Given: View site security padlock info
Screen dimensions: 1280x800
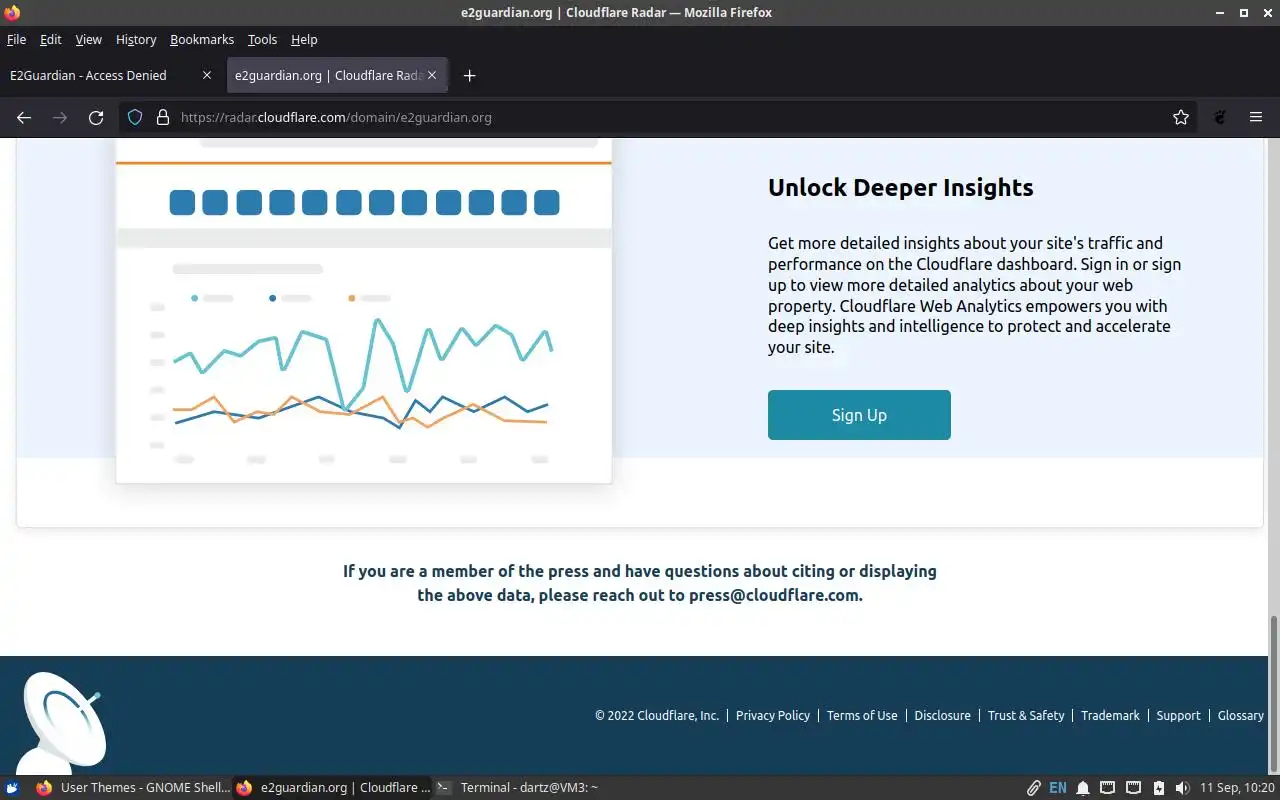Looking at the screenshot, I should pyautogui.click(x=163, y=117).
